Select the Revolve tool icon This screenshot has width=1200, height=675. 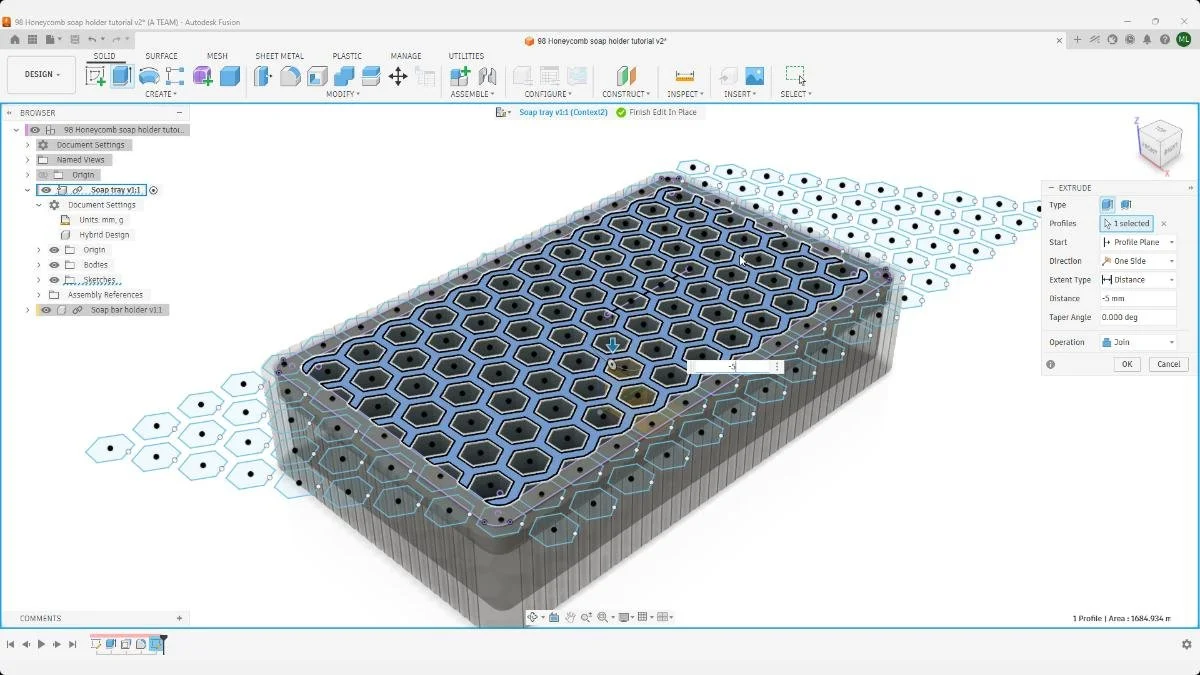click(149, 76)
